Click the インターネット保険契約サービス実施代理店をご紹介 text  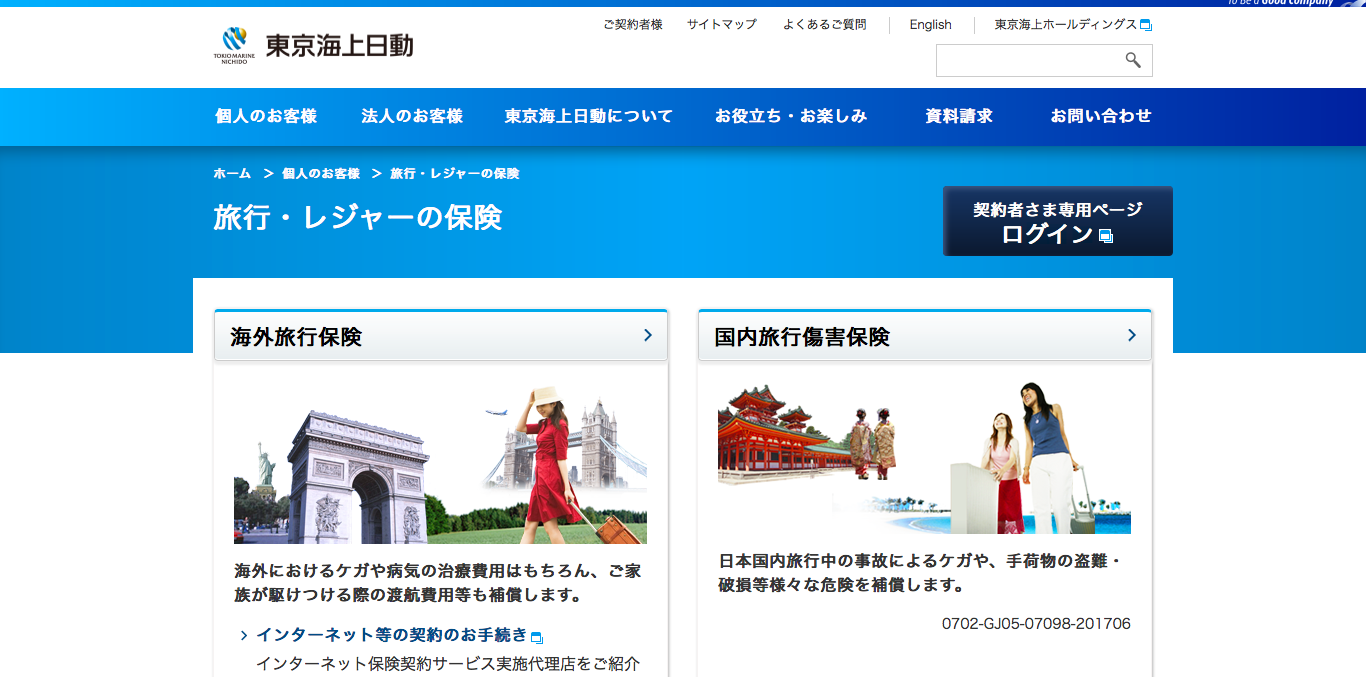click(x=448, y=664)
